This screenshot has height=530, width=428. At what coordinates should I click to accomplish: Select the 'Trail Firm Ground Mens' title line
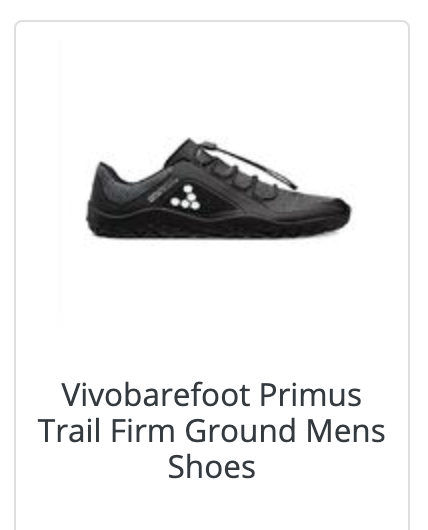(x=212, y=431)
